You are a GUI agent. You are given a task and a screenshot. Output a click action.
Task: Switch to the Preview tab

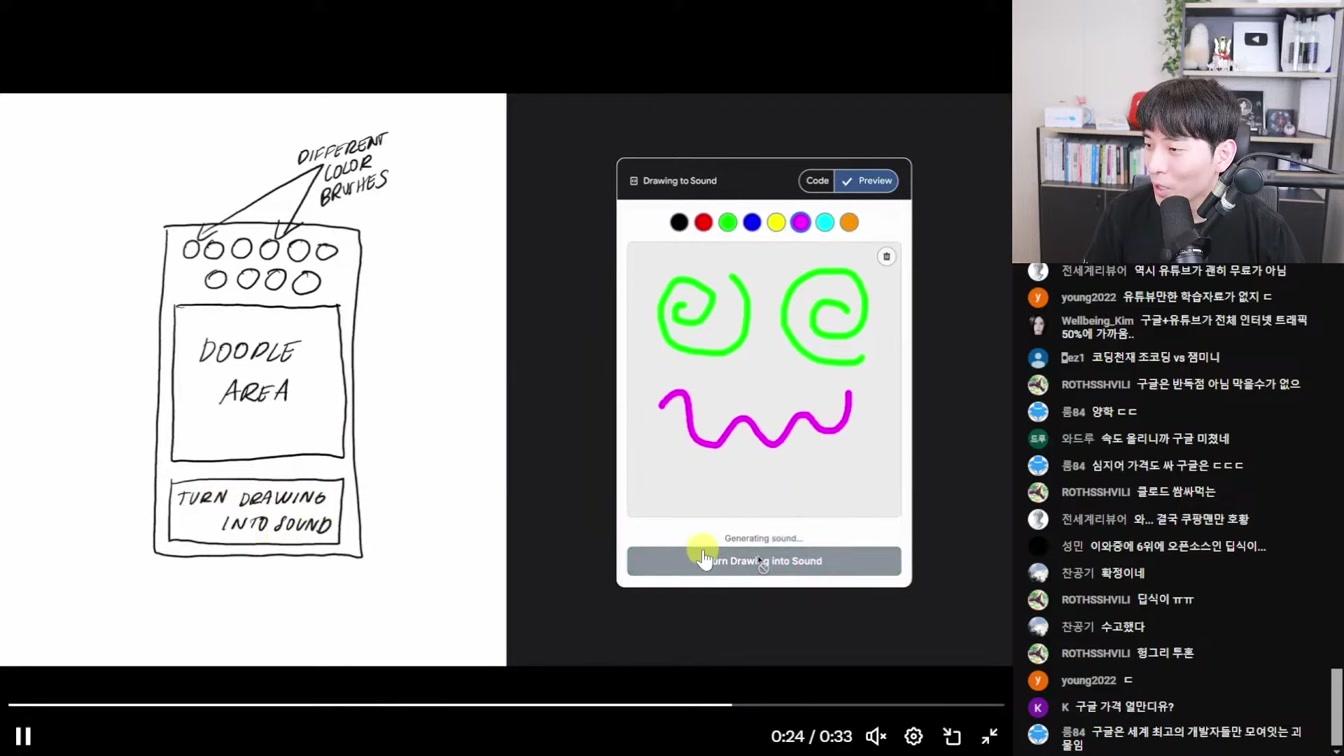click(866, 181)
